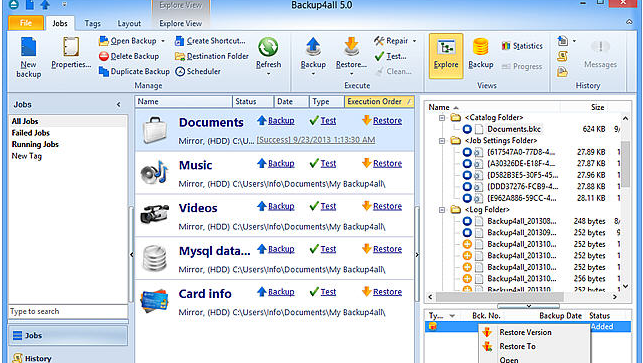Click Restore link for Videos job
The height and width of the screenshot is (363, 643).
(387, 206)
